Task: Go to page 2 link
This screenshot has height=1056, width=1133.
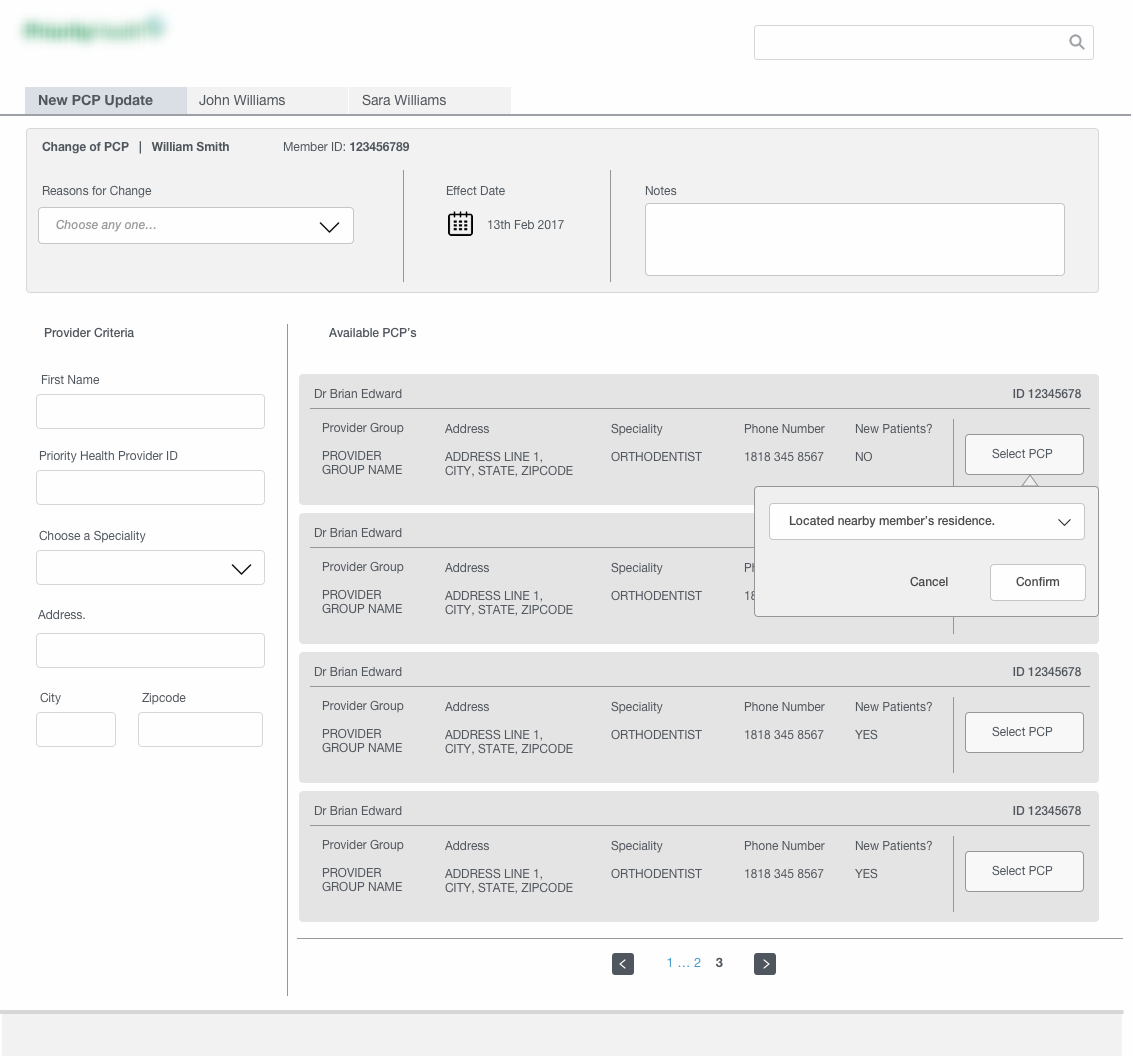Action: 697,963
